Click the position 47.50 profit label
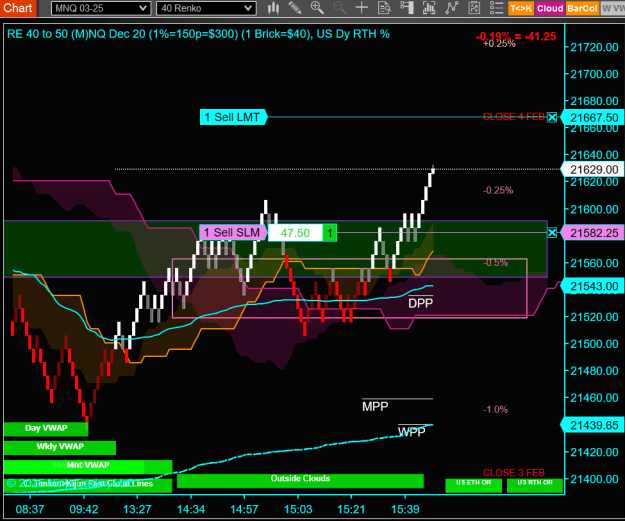 [x=295, y=233]
